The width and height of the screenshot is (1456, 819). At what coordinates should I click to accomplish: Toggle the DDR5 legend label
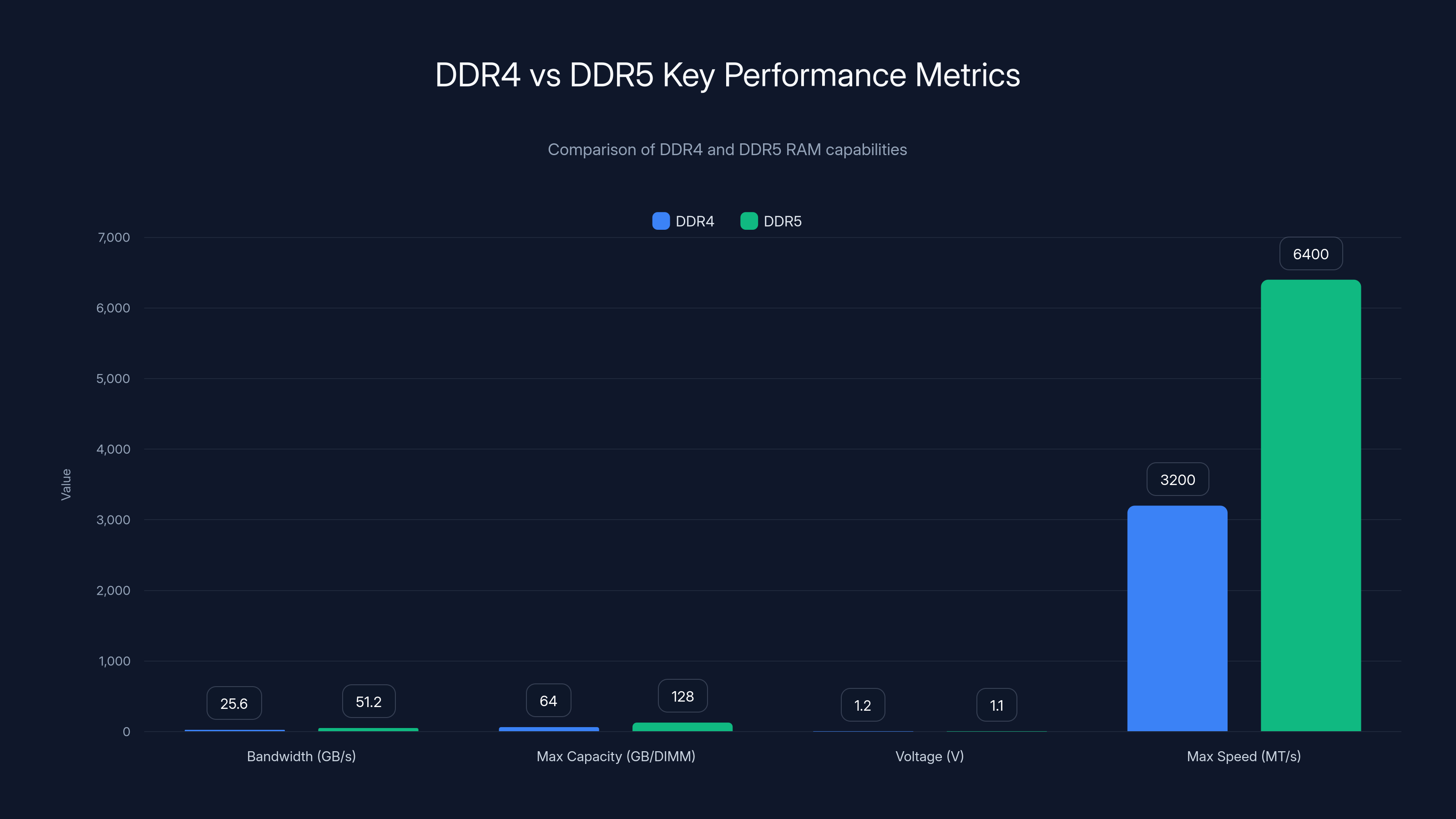point(782,222)
